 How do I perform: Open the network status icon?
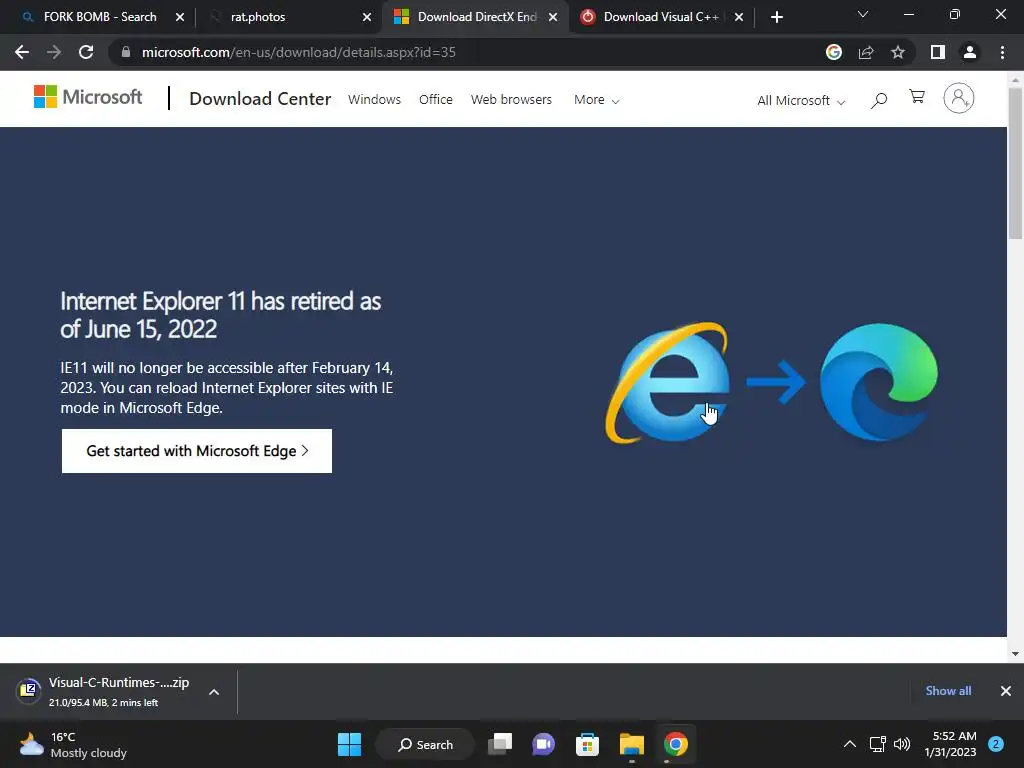[x=878, y=744]
